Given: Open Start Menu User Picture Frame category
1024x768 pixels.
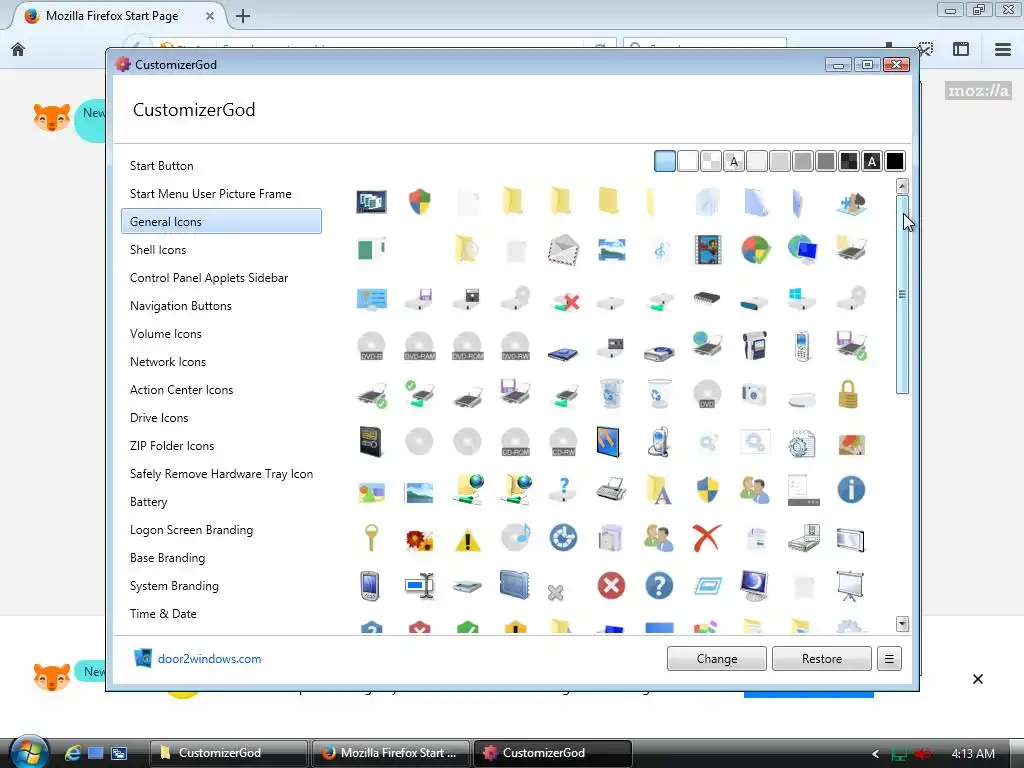Looking at the screenshot, I should pos(210,194).
